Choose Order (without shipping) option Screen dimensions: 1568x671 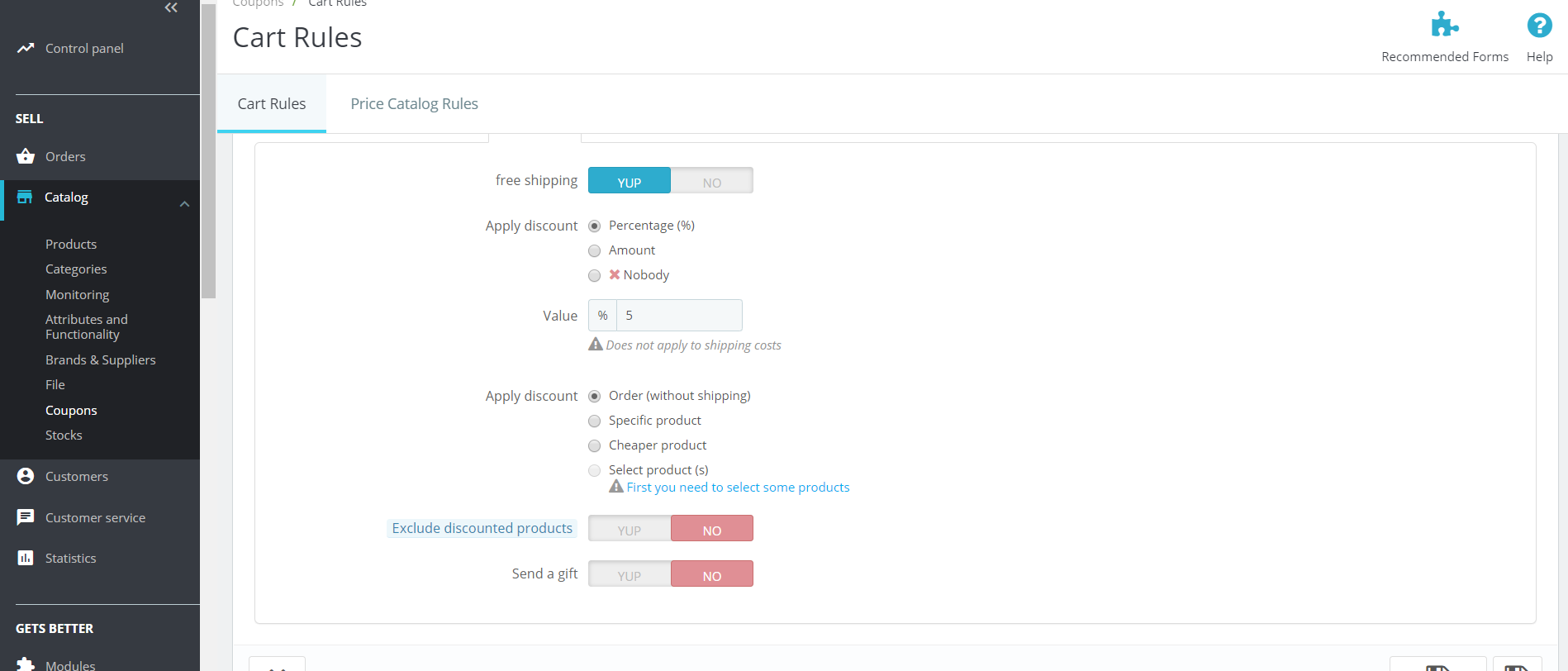[594, 396]
